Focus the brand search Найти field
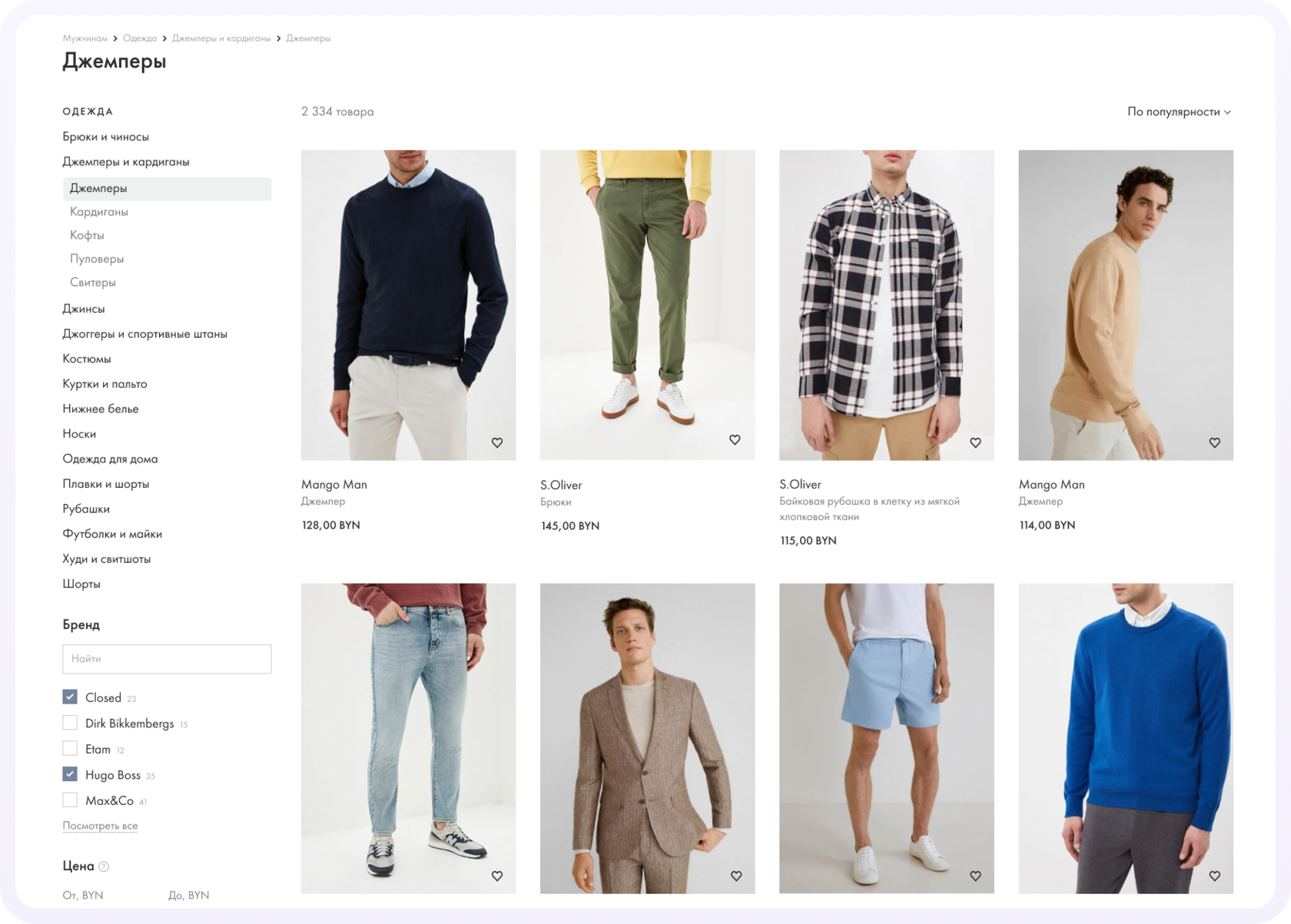Screen dimensions: 1291x924 167,659
